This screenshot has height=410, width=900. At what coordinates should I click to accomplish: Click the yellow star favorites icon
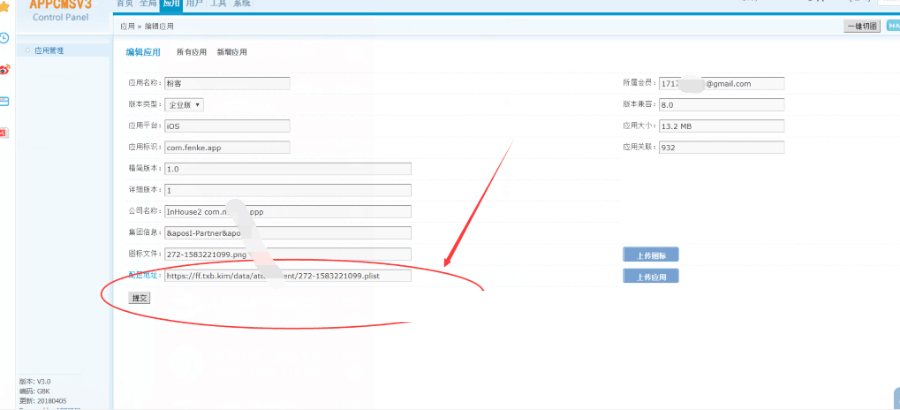point(4,7)
